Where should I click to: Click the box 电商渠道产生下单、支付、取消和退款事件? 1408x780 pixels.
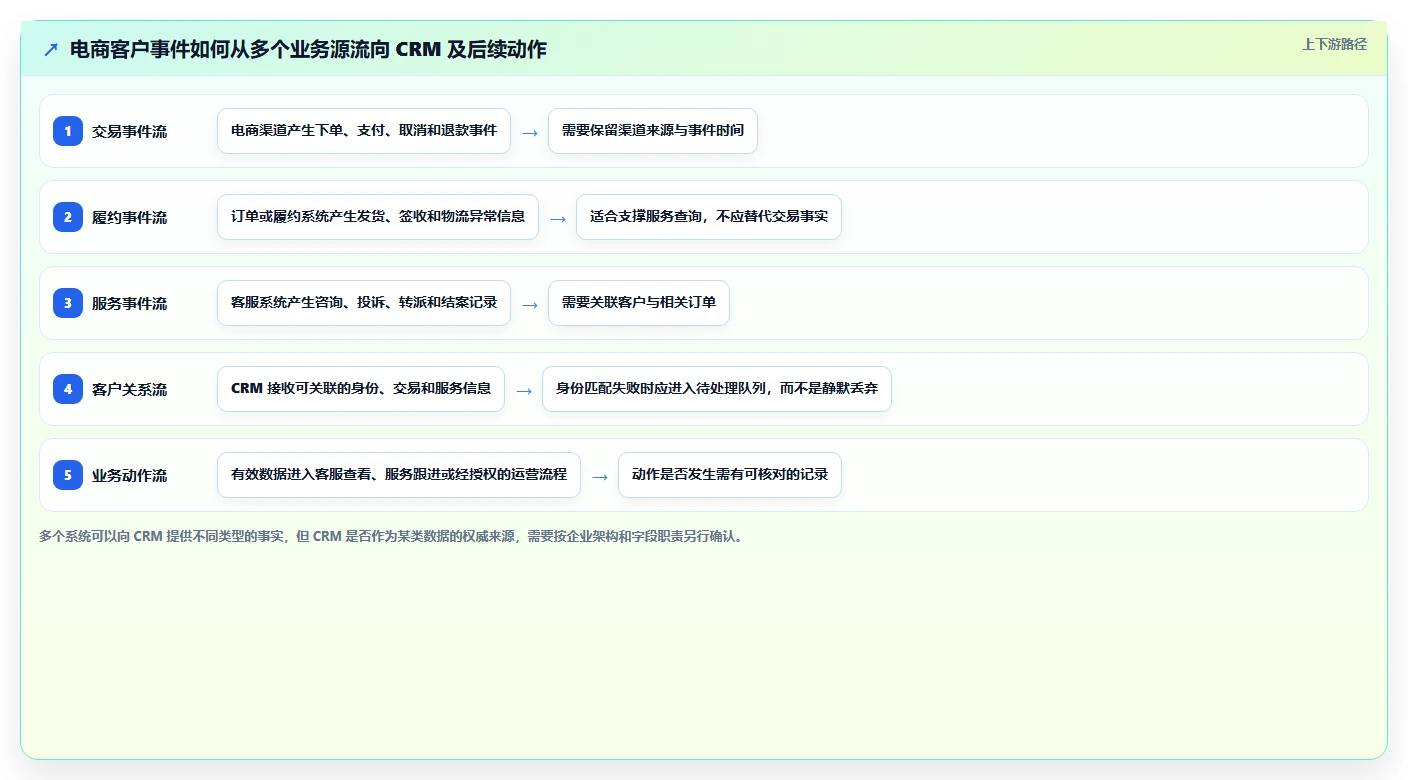point(364,131)
